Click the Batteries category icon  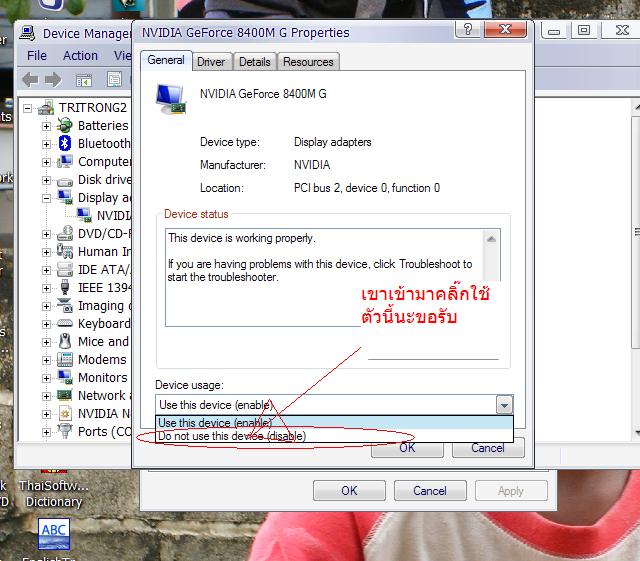click(x=65, y=125)
